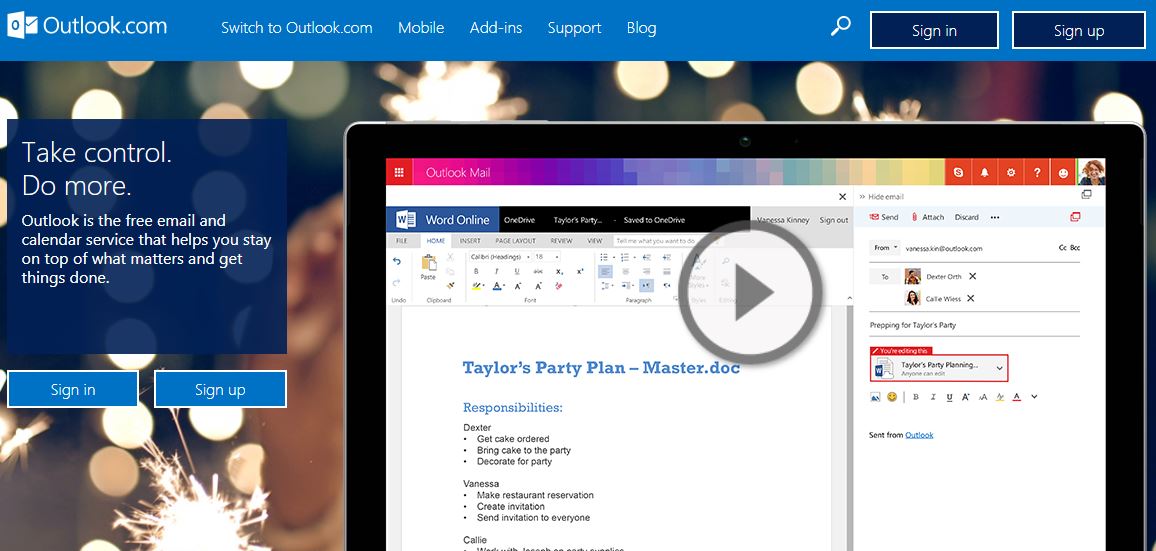Click the insert picture icon in email editor
The image size is (1156, 551).
coord(875,397)
